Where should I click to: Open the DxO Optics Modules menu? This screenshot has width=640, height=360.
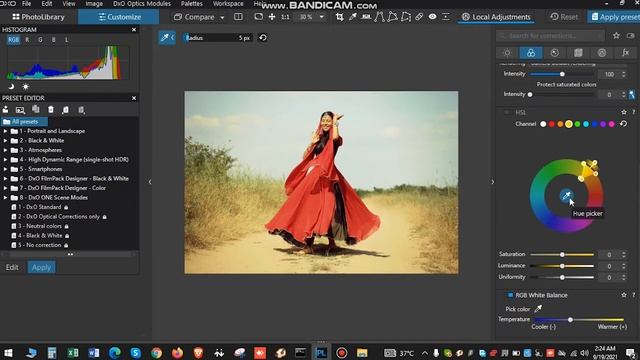pos(142,4)
